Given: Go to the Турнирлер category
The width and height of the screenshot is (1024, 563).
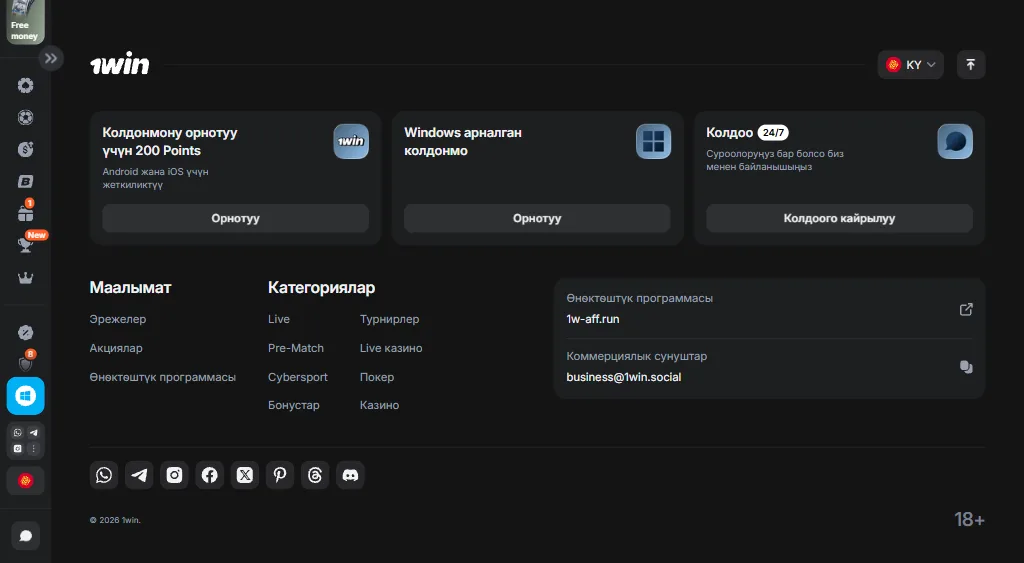Looking at the screenshot, I should coord(389,319).
